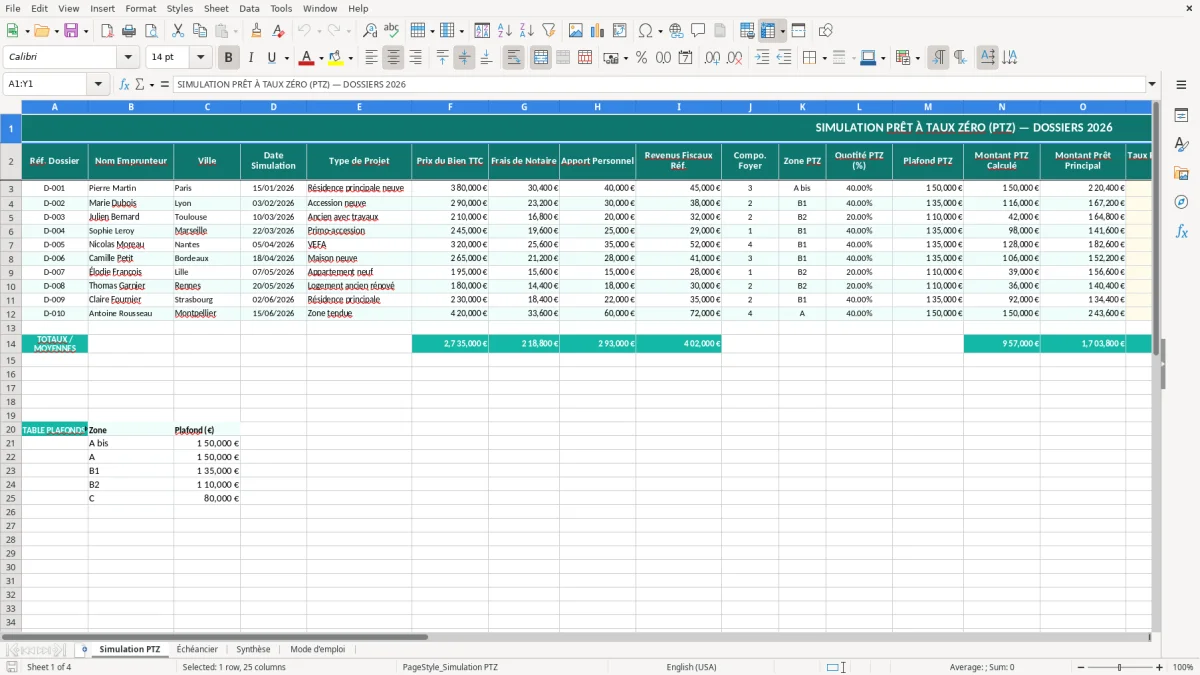
Task: Toggle Align Right button
Action: 415,58
